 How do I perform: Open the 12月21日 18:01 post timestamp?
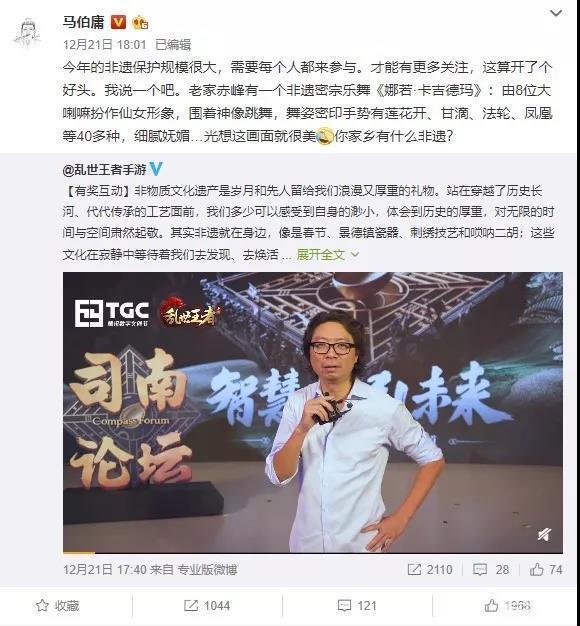pyautogui.click(x=105, y=44)
